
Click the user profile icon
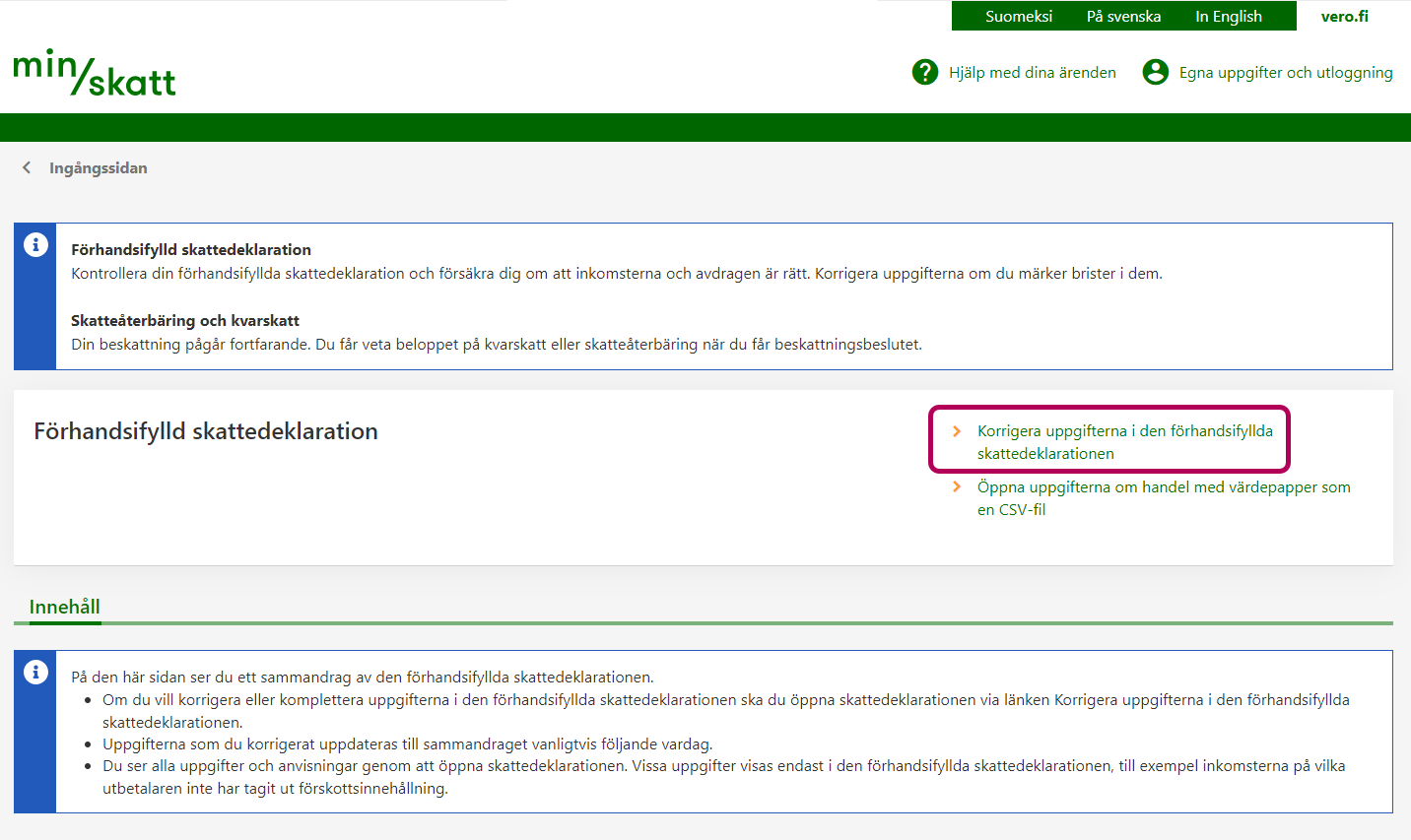(1155, 72)
